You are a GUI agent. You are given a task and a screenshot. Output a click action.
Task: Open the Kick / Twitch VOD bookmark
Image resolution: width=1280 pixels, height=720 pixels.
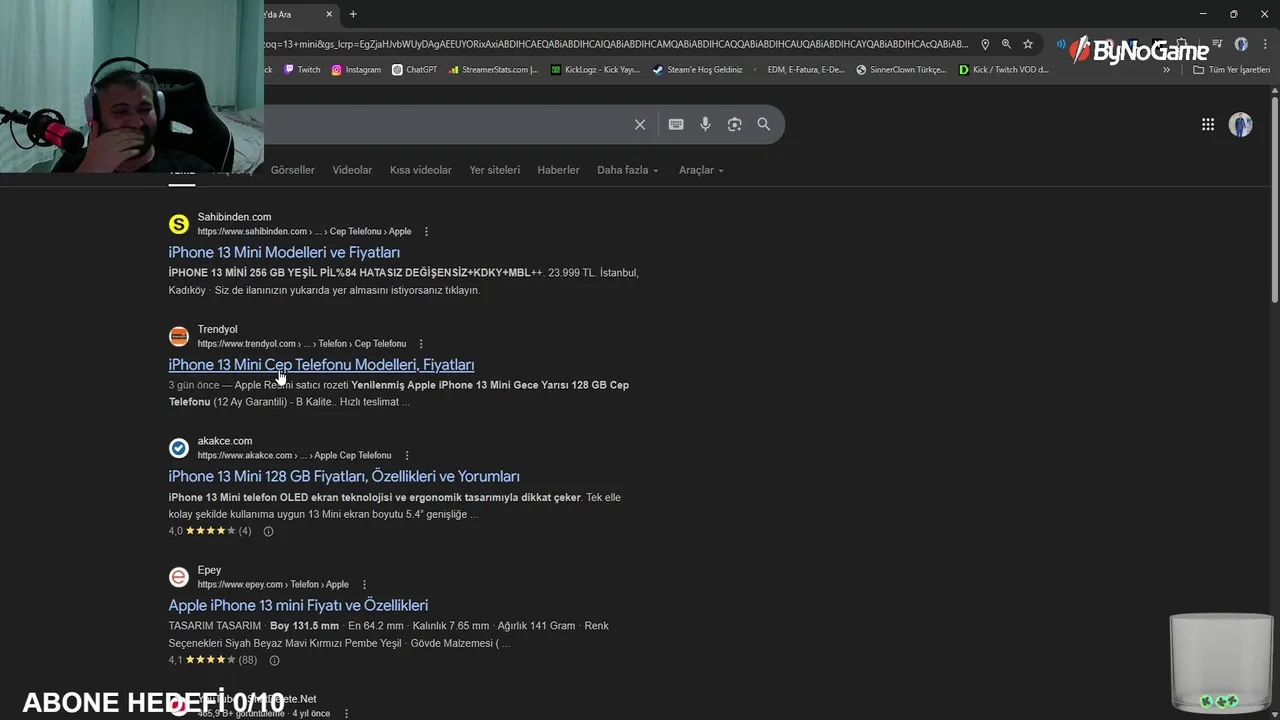pos(1003,70)
